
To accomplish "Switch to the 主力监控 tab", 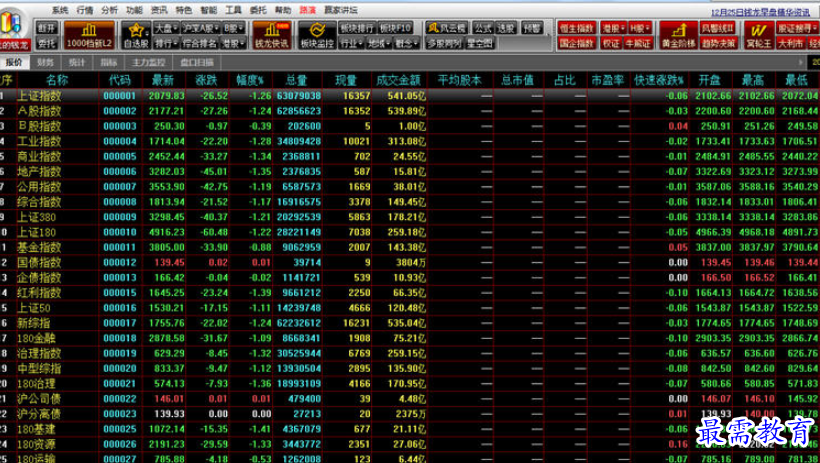I will click(x=149, y=63).
